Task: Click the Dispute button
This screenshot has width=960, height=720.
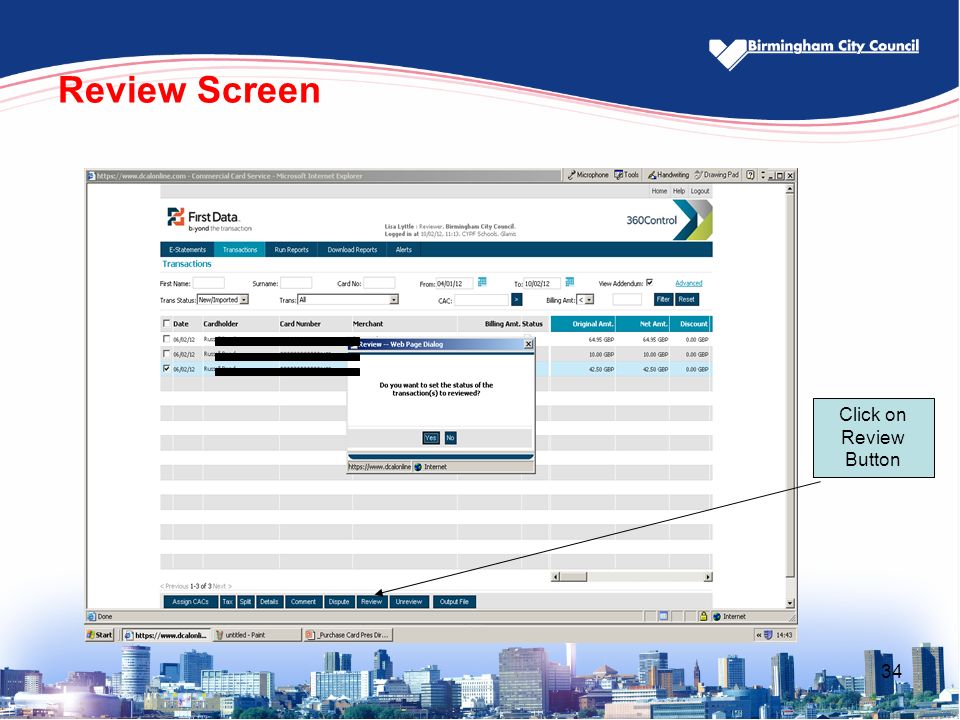Action: 339,602
